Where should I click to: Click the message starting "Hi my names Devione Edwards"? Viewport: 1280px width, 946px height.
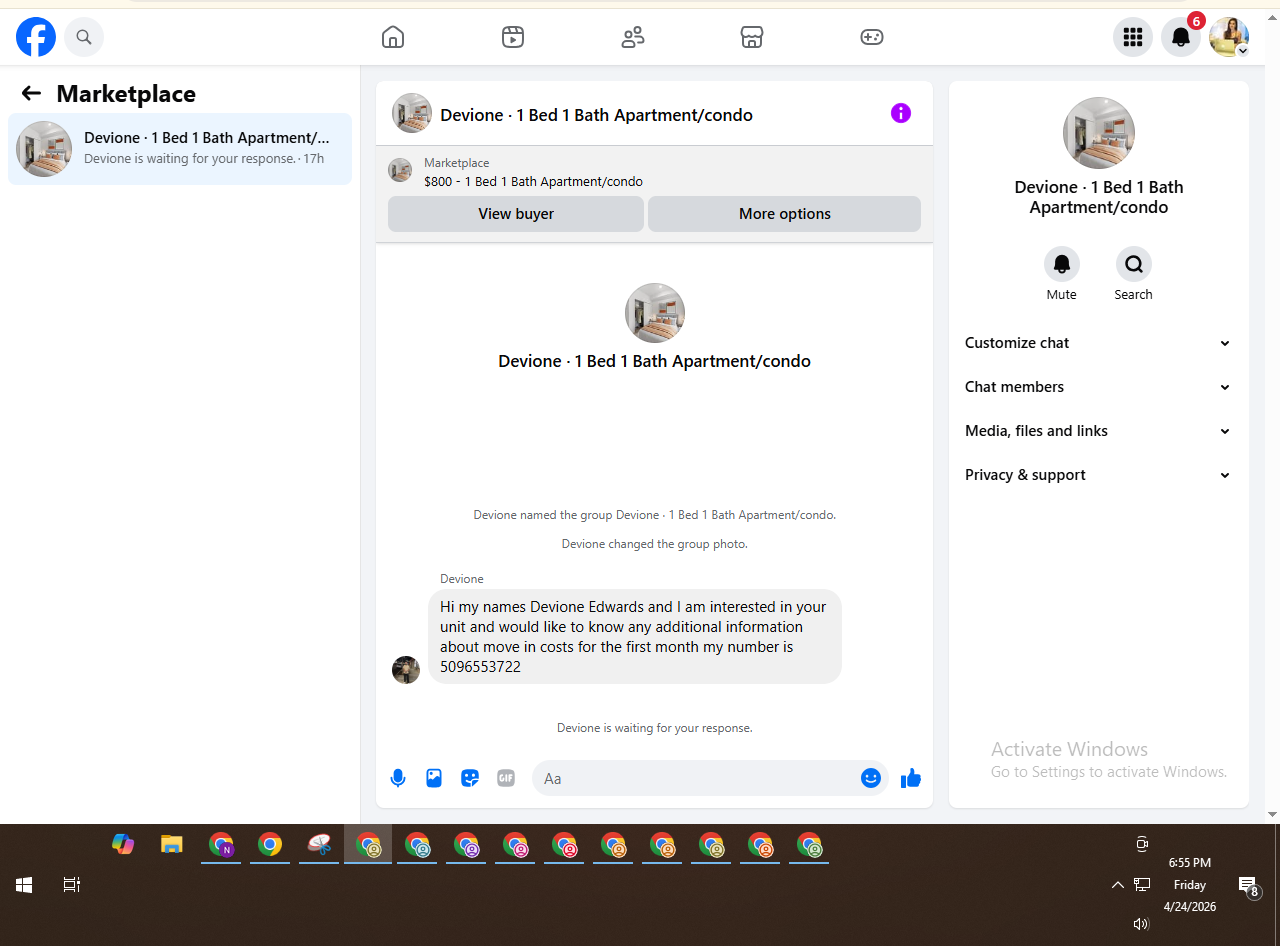click(x=635, y=636)
